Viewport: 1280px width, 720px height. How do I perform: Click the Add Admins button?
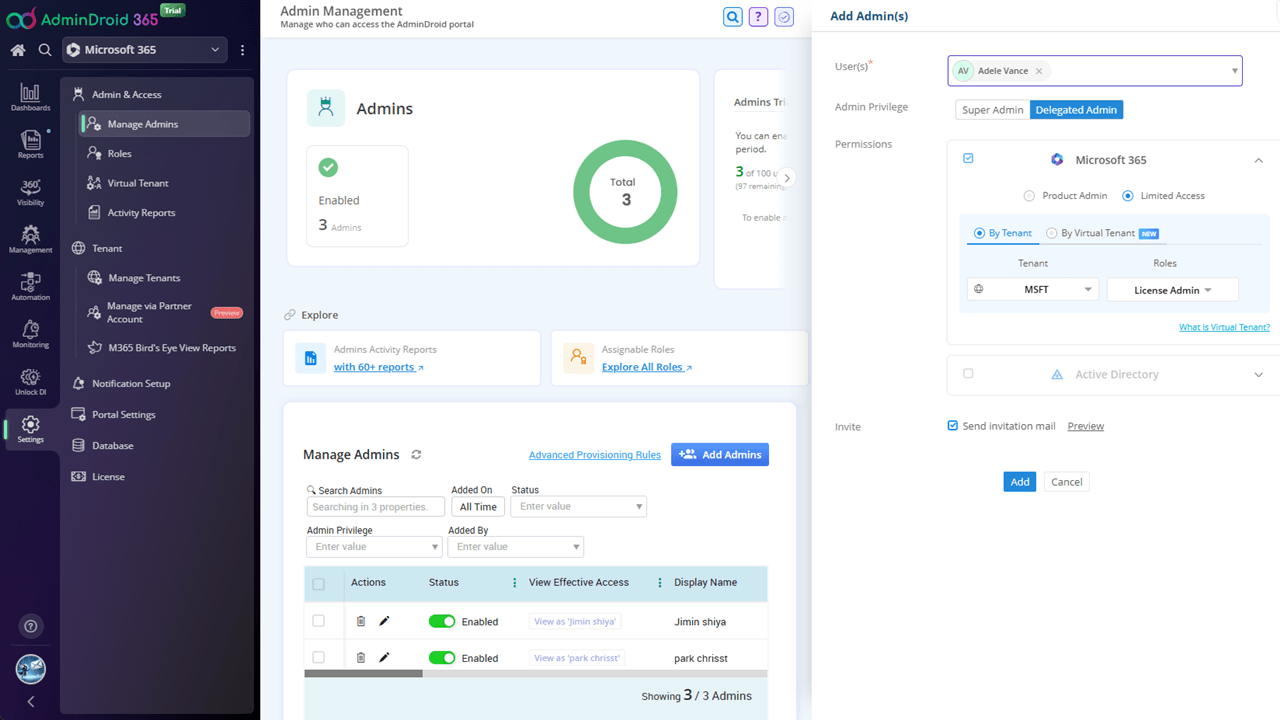pyautogui.click(x=720, y=455)
